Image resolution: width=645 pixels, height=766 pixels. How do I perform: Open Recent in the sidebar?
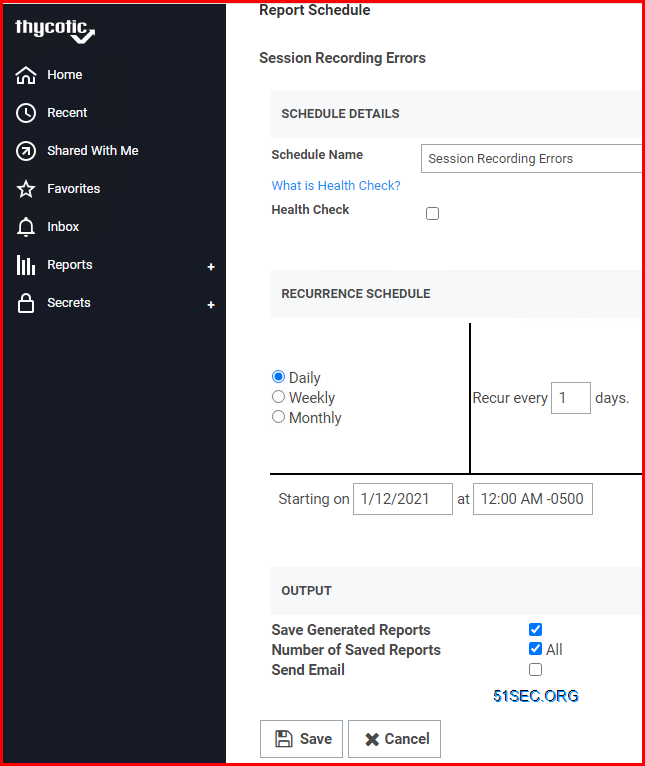tap(67, 113)
